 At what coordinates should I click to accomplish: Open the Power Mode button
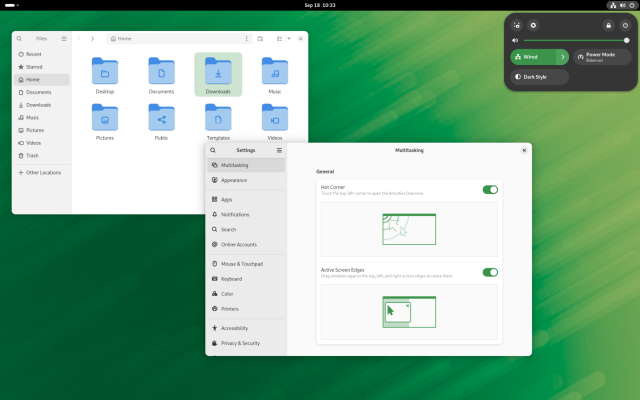pos(603,57)
